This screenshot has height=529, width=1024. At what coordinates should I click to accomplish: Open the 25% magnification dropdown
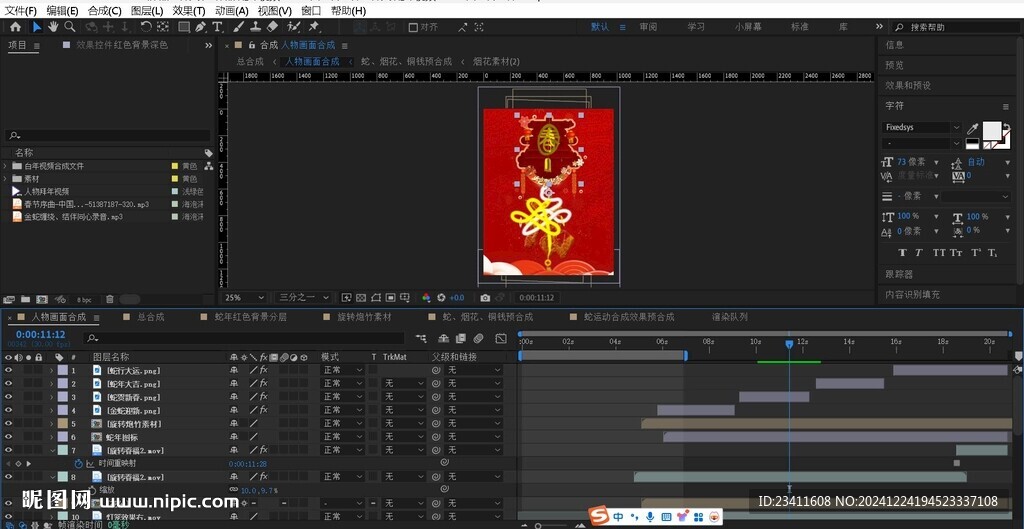[x=245, y=298]
